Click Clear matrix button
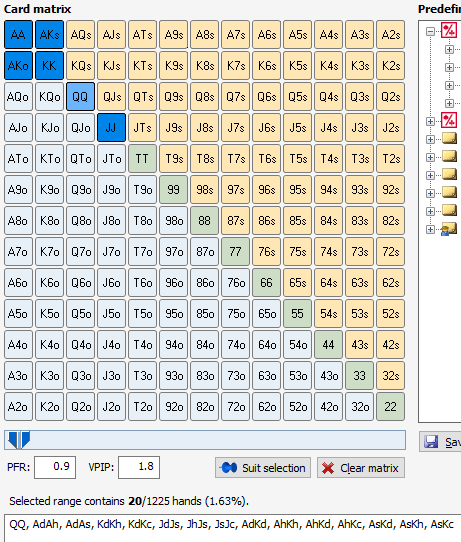 tap(361, 468)
